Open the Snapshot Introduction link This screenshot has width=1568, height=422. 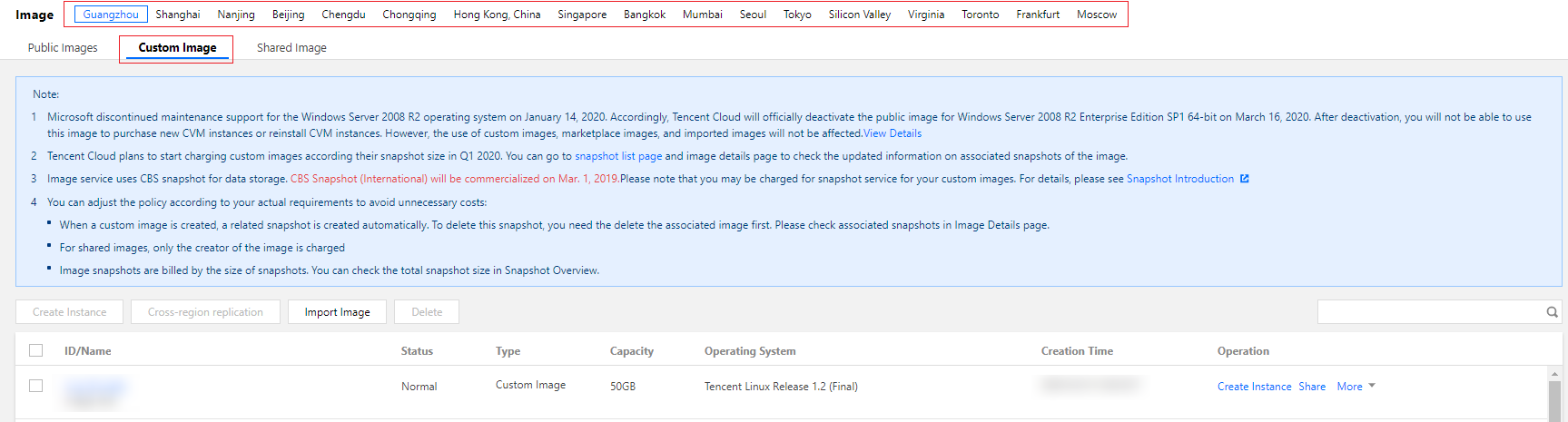(1179, 179)
